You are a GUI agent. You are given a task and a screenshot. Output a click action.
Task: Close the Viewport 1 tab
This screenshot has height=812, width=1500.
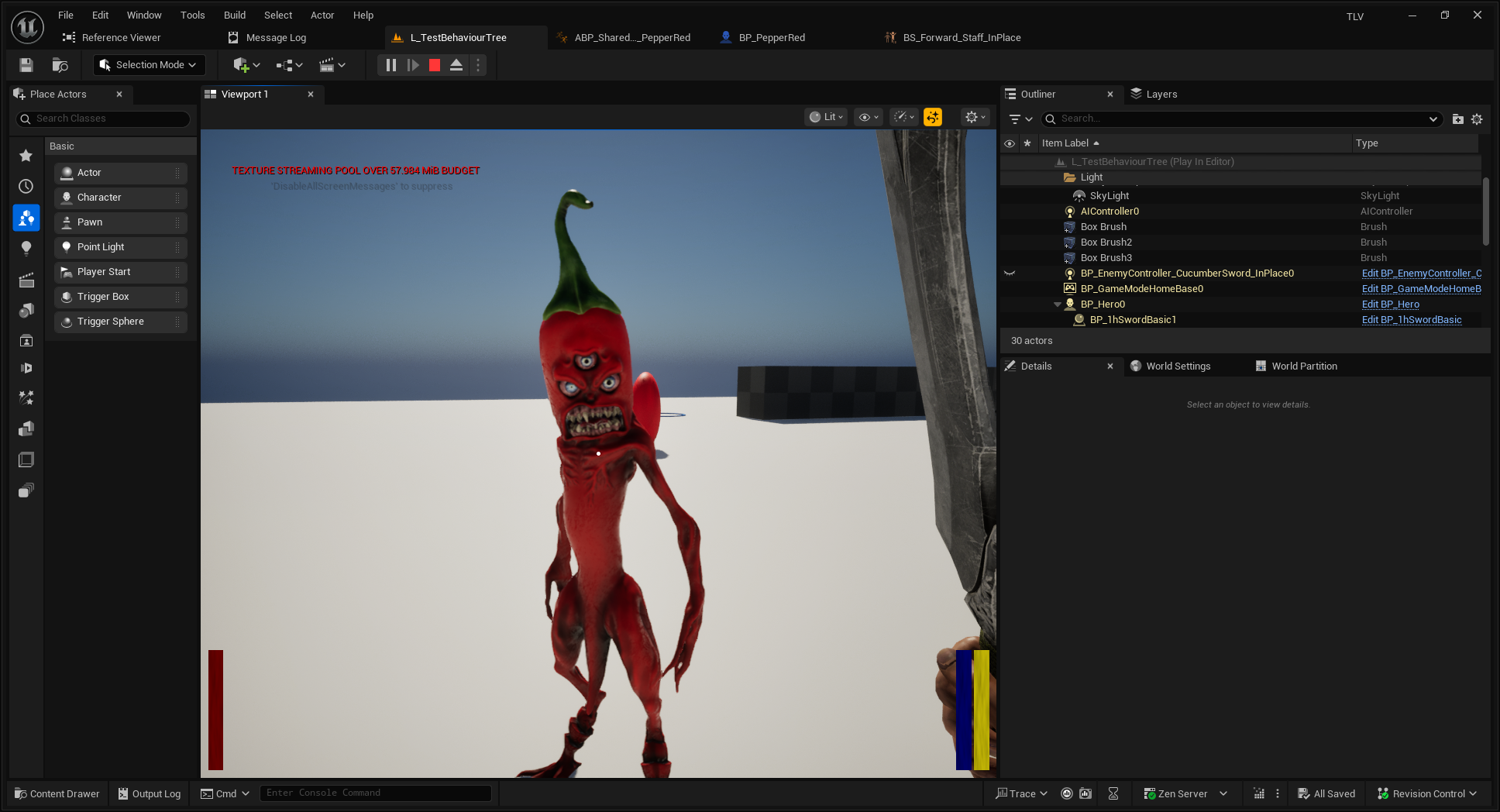point(311,94)
